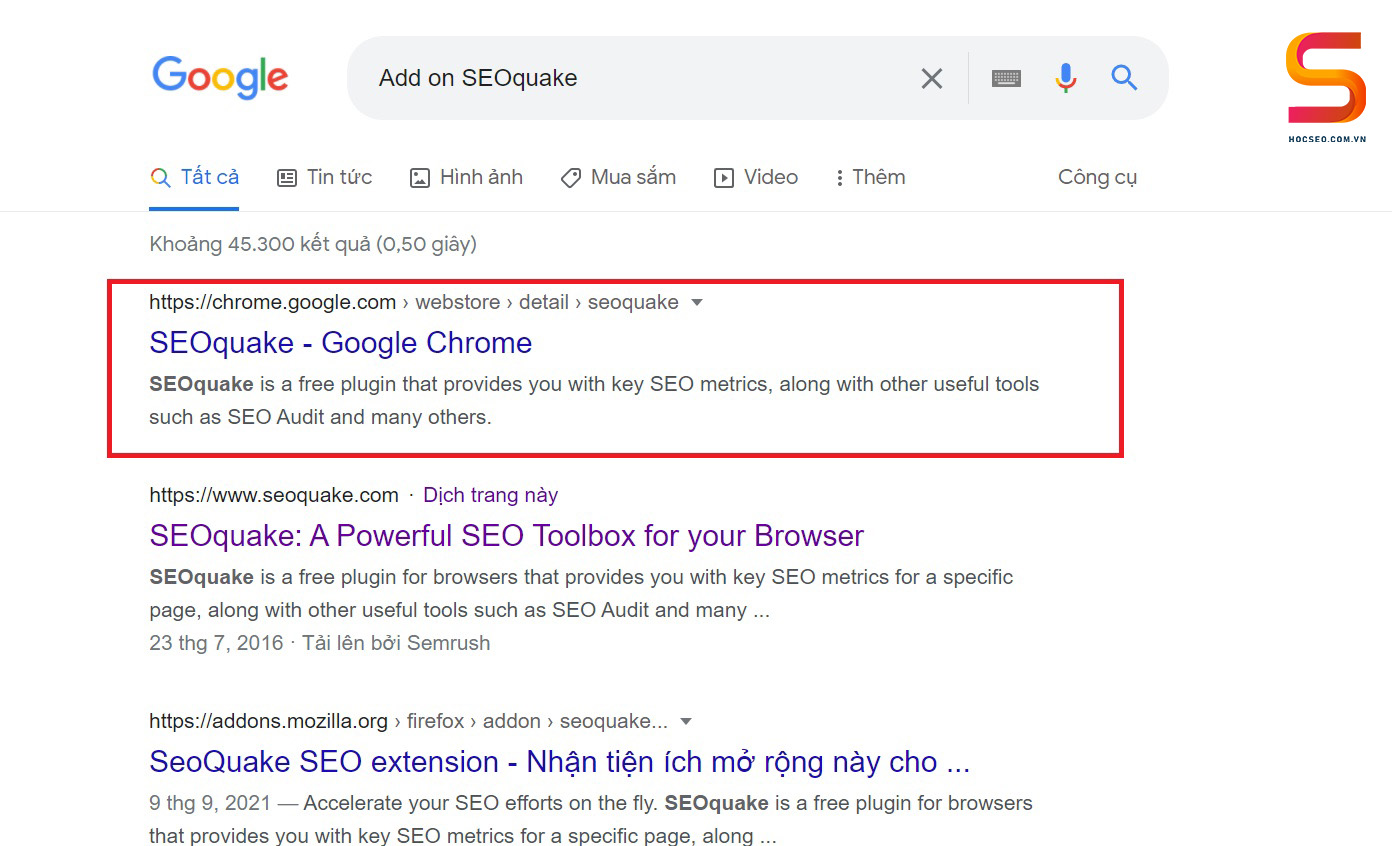Viewport: 1392px width, 846px height.
Task: Select the Tất cả all results tab
Action: [x=194, y=177]
